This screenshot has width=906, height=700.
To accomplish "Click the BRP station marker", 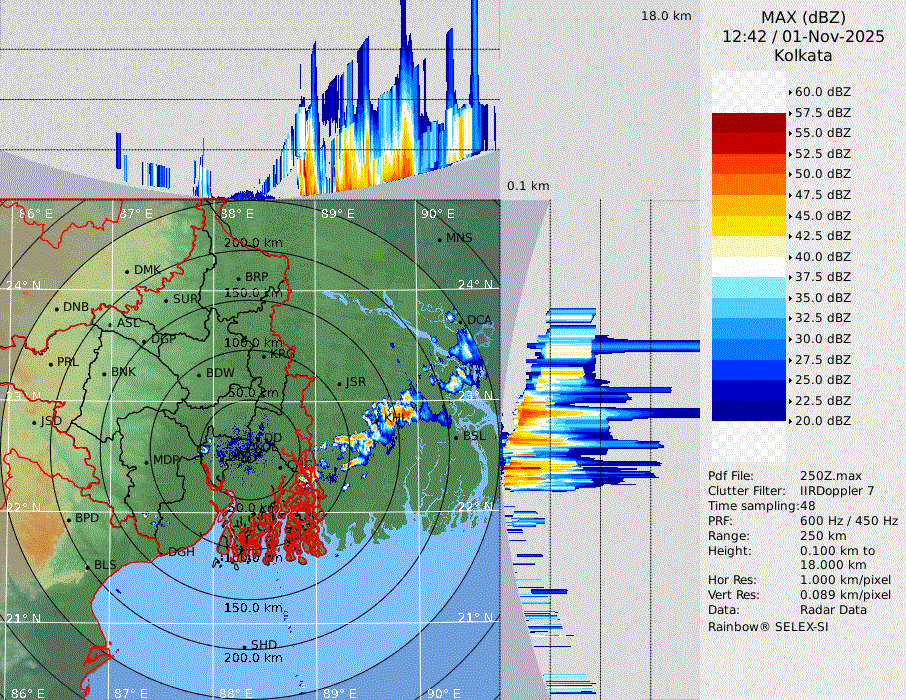I will click(239, 278).
